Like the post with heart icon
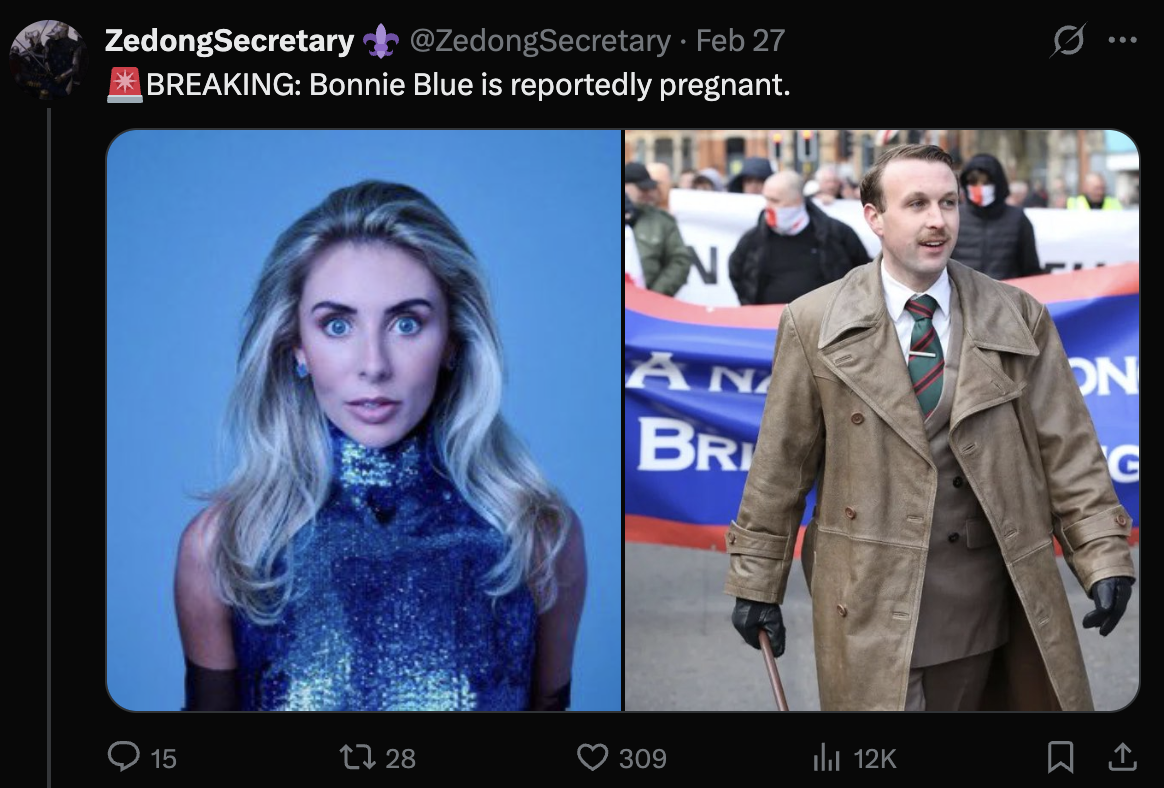The image size is (1164, 788). [x=592, y=758]
